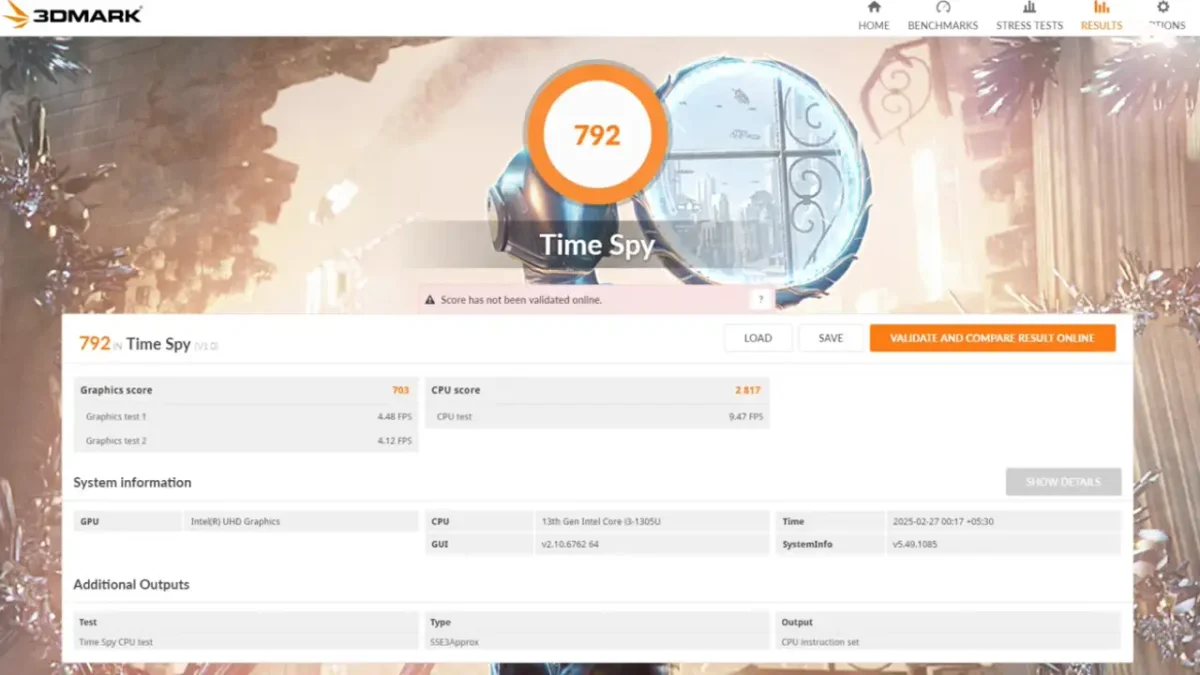Screen dimensions: 1200x675
Task: Click the SystemInfo version v5.49.1085
Action: [x=915, y=544]
